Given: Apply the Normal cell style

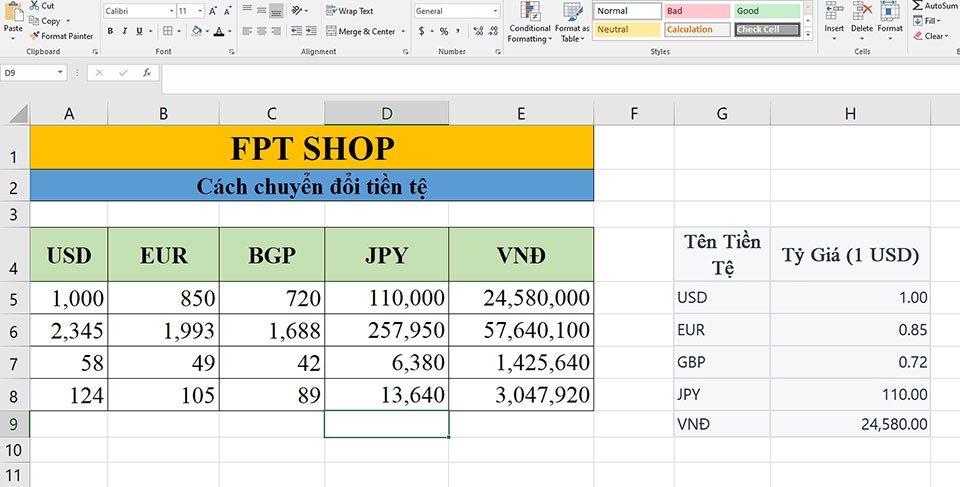Looking at the screenshot, I should 628,11.
